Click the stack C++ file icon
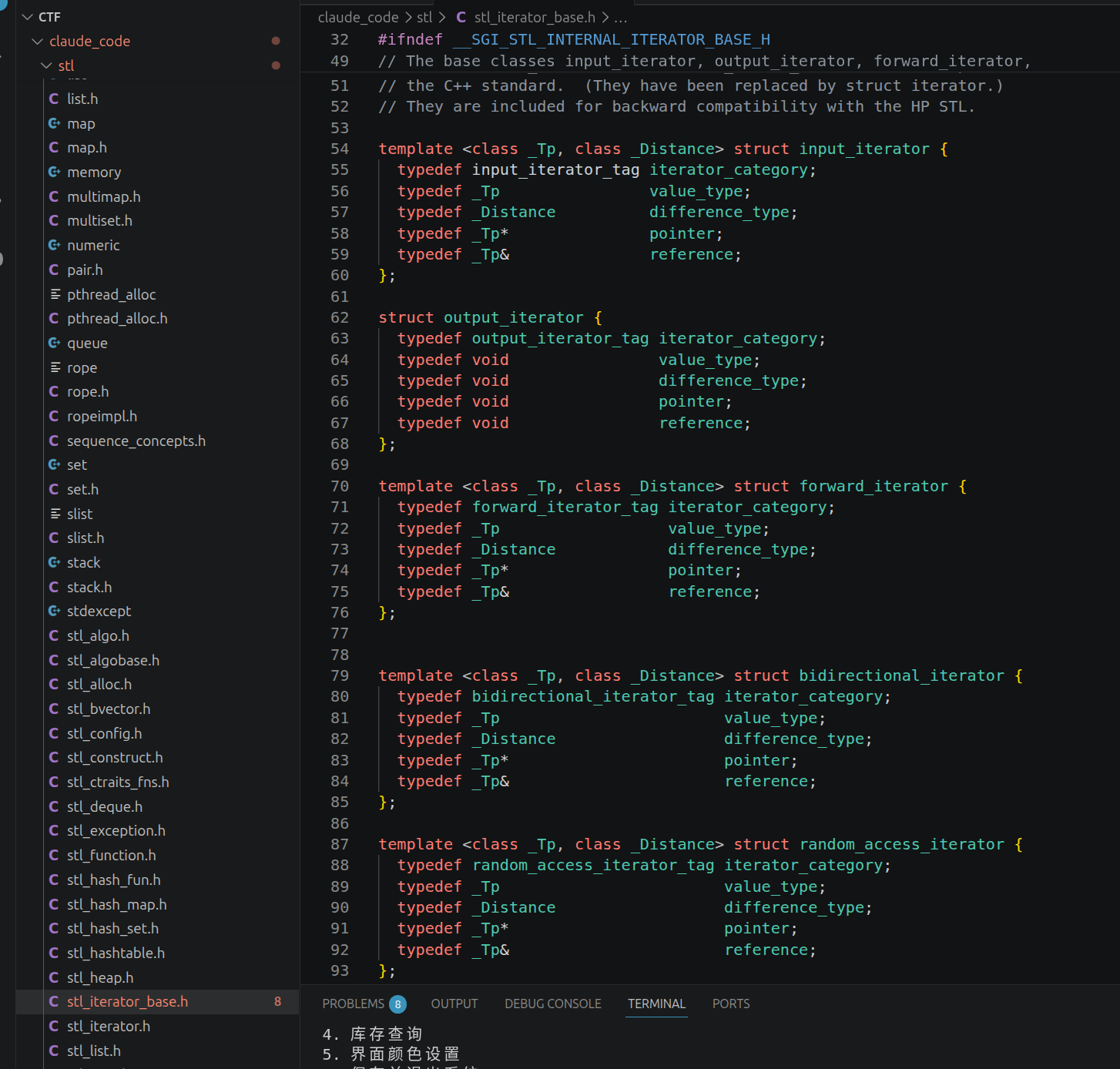 click(54, 562)
